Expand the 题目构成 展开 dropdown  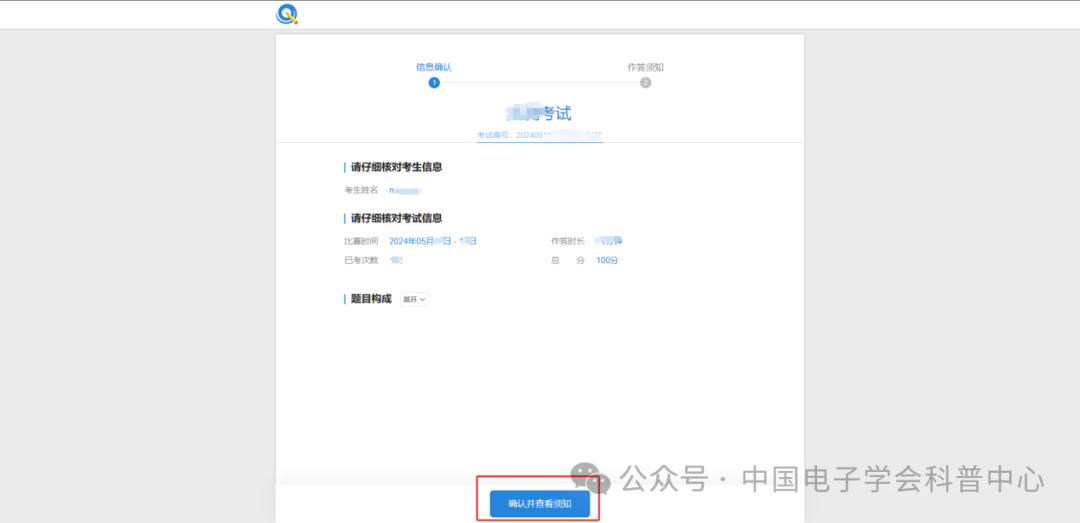[415, 299]
